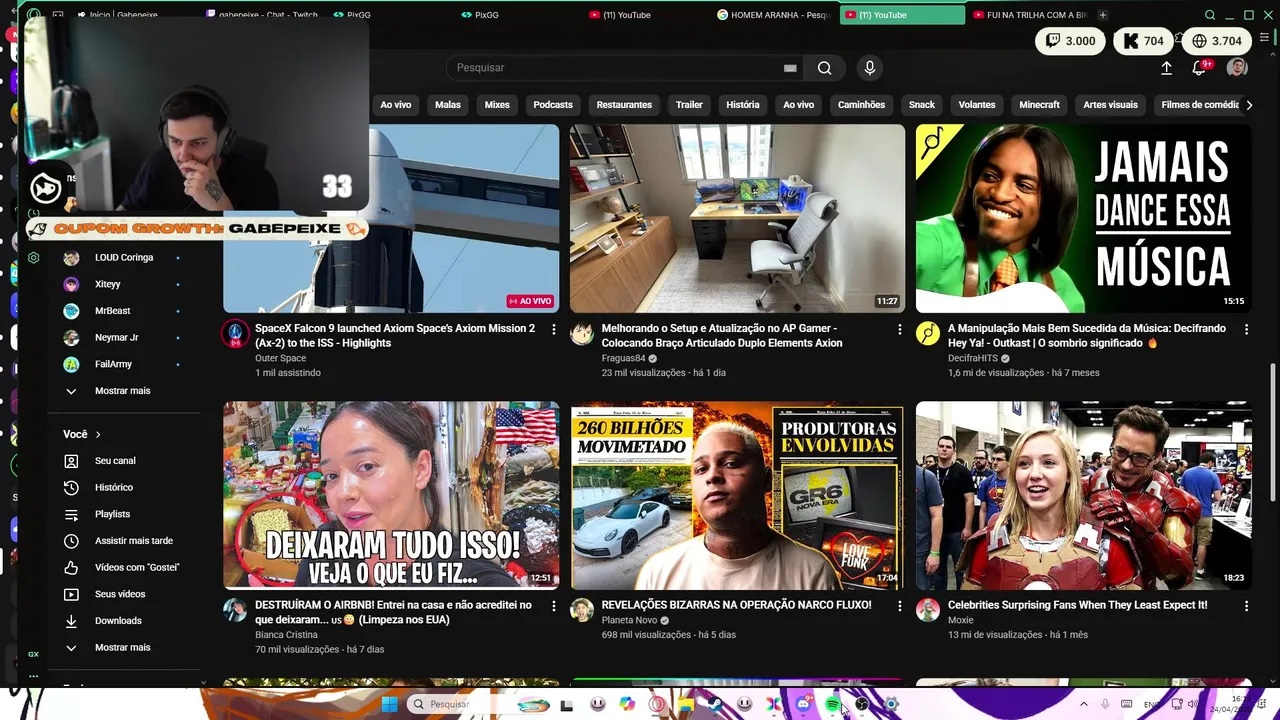Open OBS Studio from the taskbar
The image size is (1280, 720).
pos(862,704)
